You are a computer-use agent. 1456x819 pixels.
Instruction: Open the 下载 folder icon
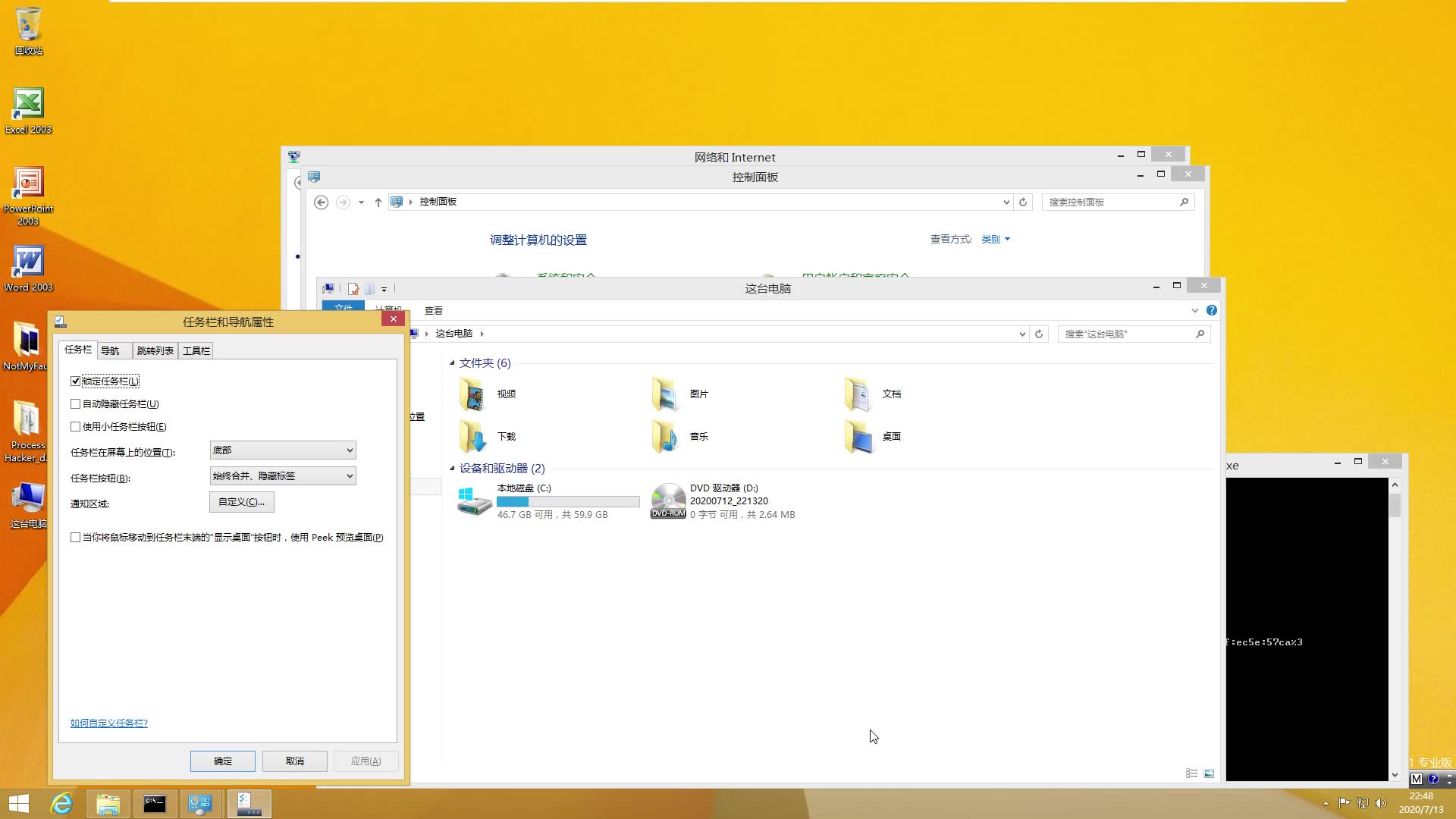point(474,436)
